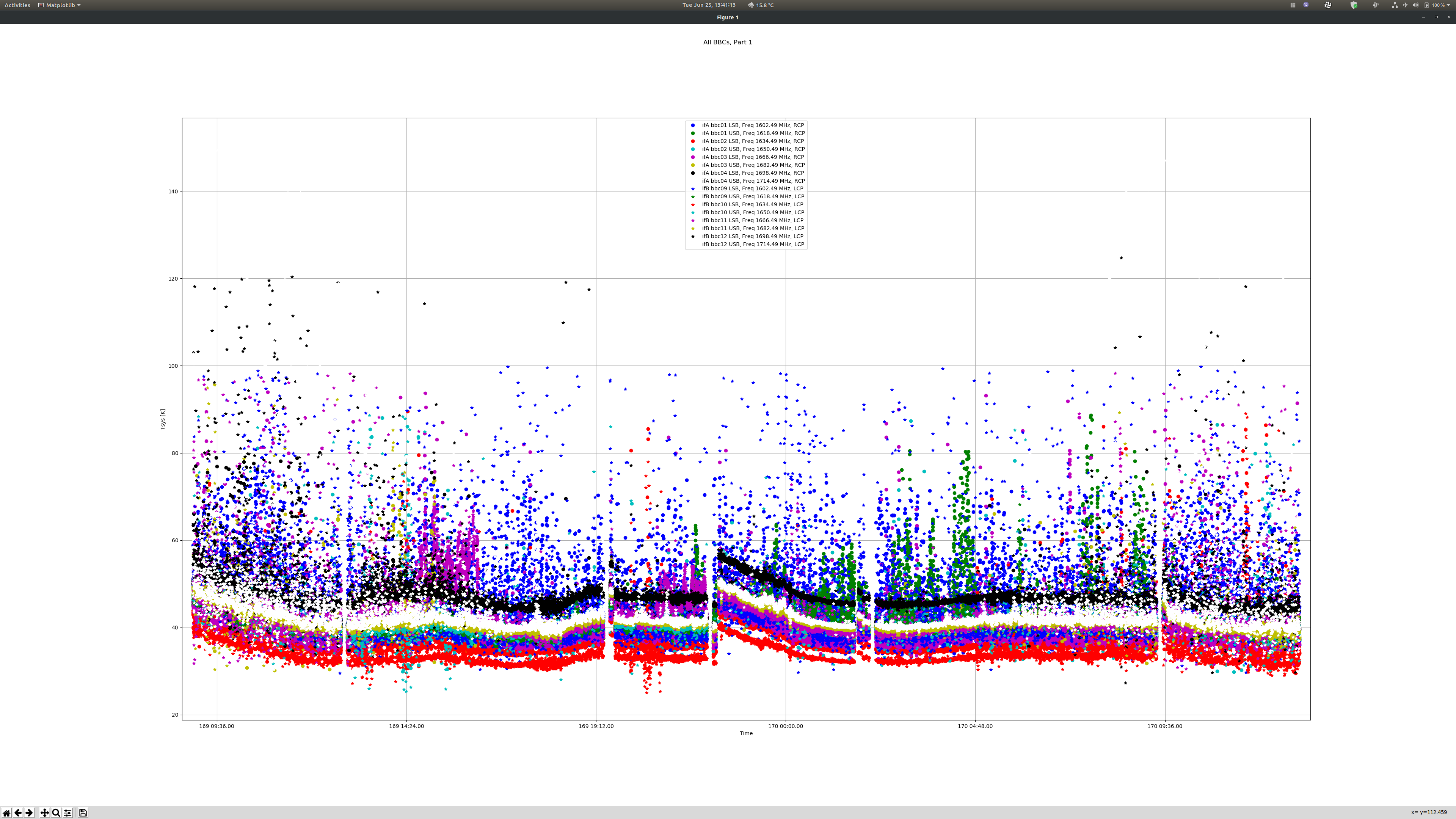Maximize the Figure 1 window
The height and width of the screenshot is (819, 1456).
(1436, 17)
